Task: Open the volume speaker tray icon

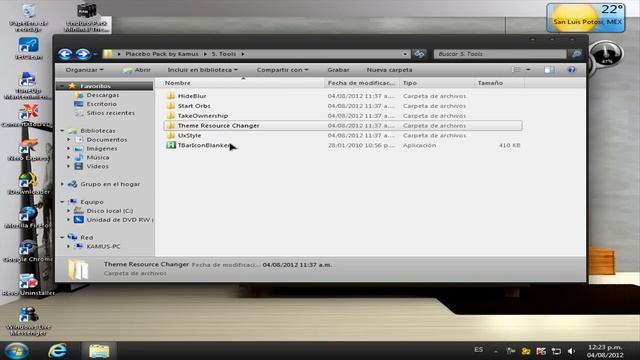Action: pyautogui.click(x=571, y=351)
